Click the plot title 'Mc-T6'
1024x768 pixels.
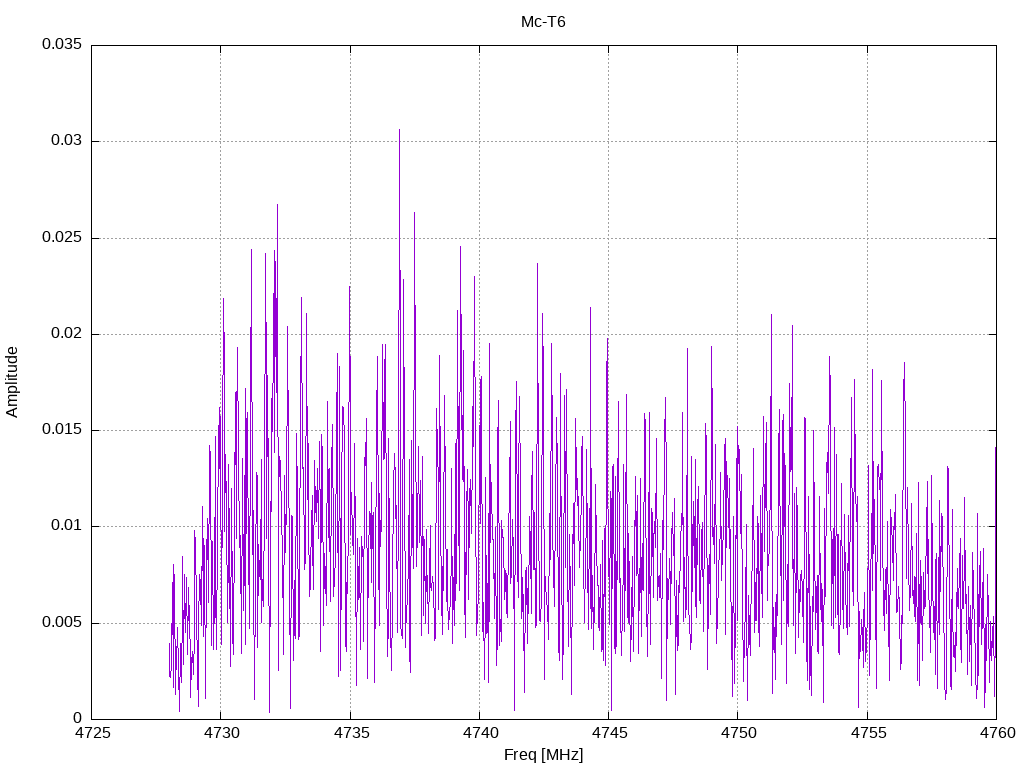(543, 22)
